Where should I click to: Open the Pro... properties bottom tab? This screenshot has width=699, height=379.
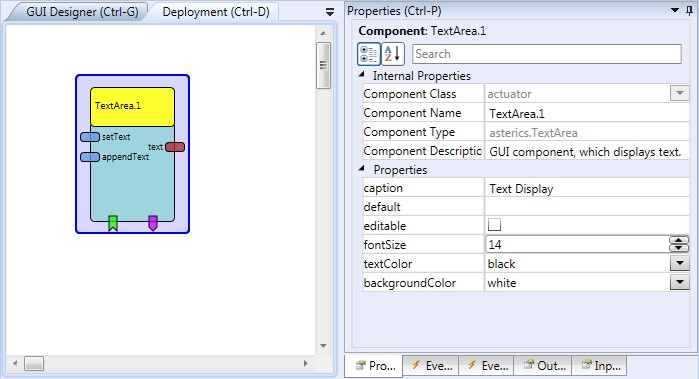coord(374,366)
